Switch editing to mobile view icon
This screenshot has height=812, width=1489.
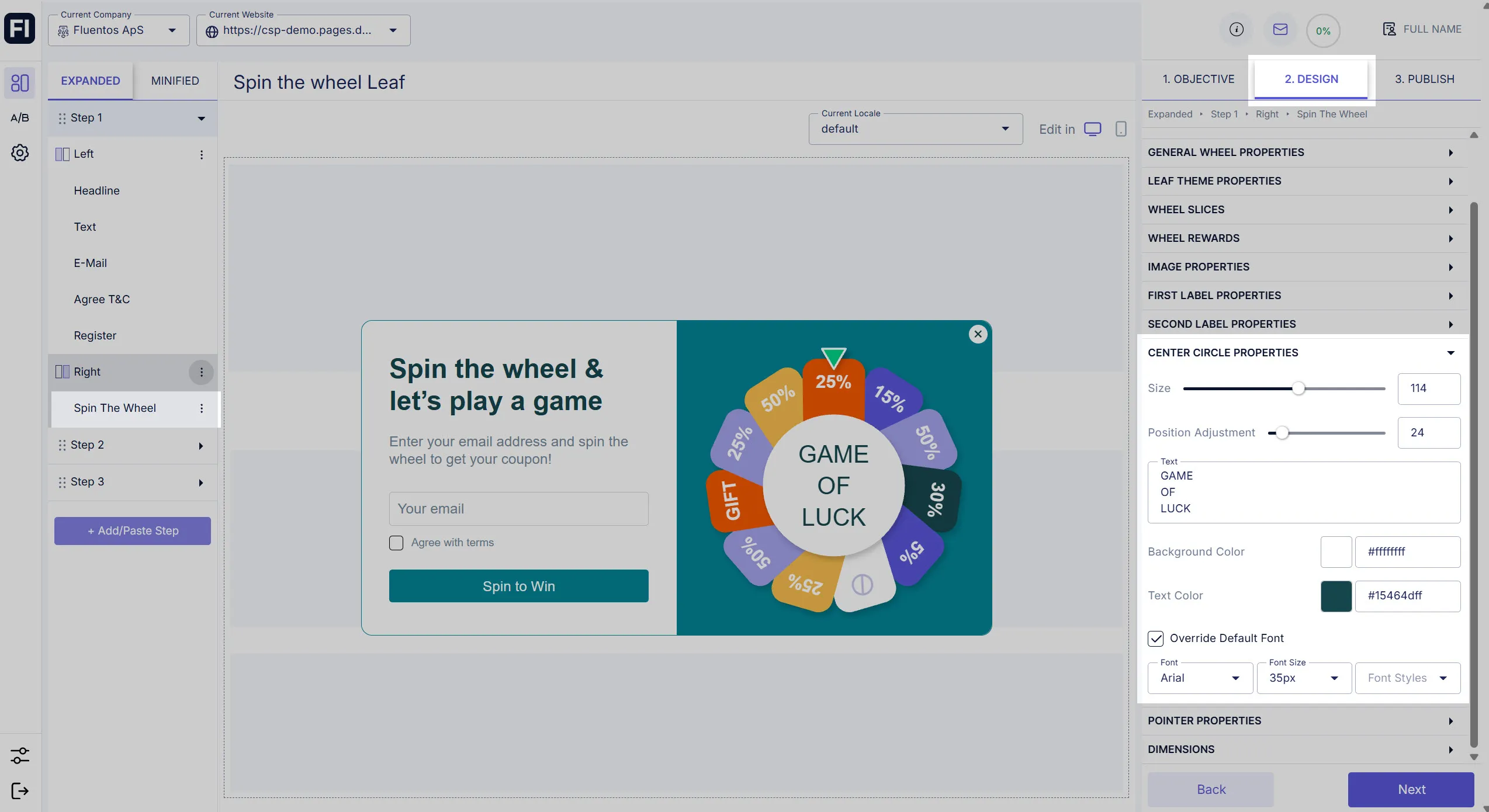(1120, 129)
